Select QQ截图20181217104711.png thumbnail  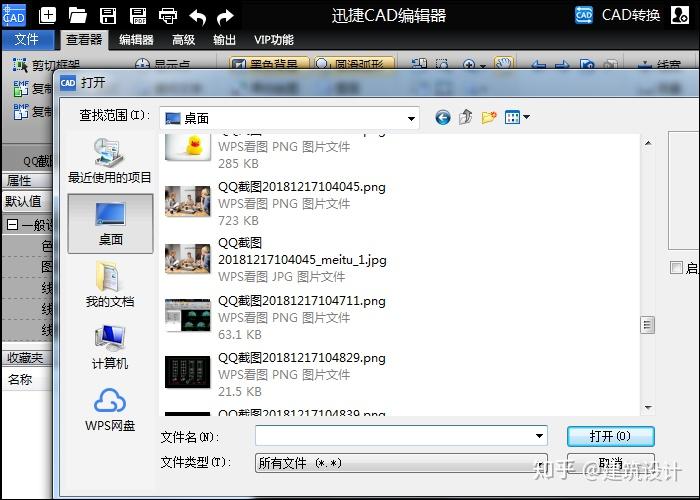pos(188,316)
